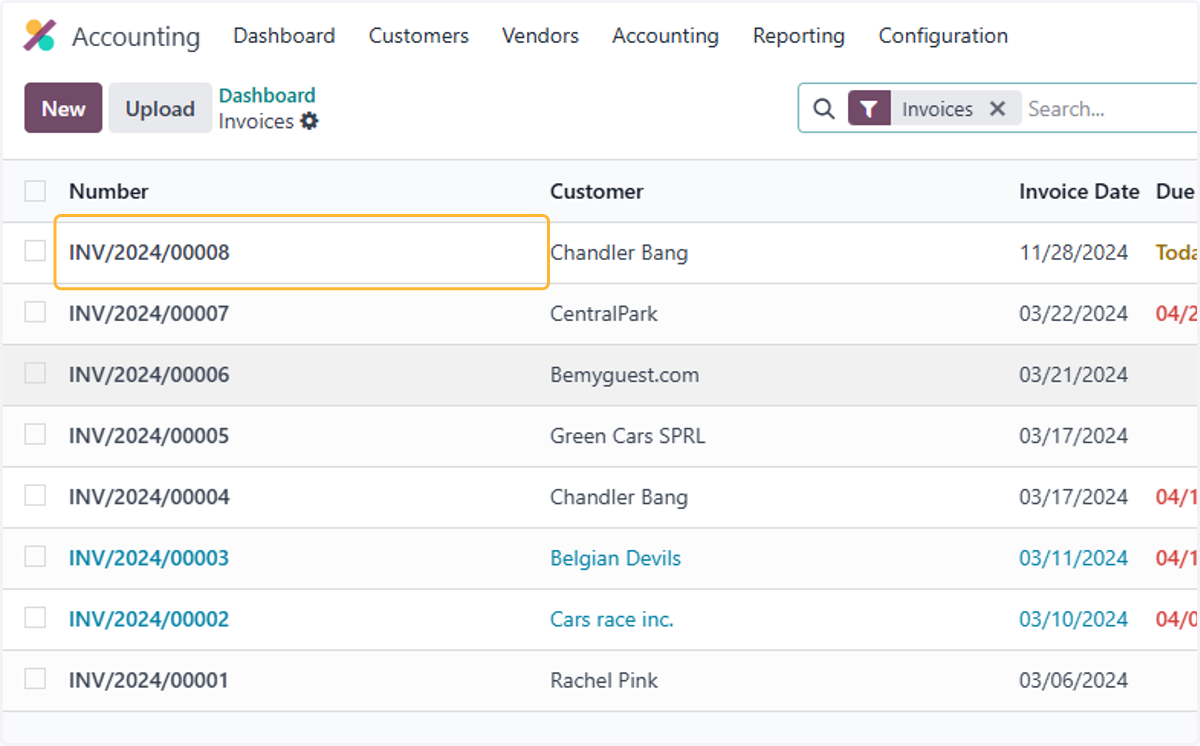Viewport: 1200px width, 746px height.
Task: Click the New button
Action: tap(63, 108)
